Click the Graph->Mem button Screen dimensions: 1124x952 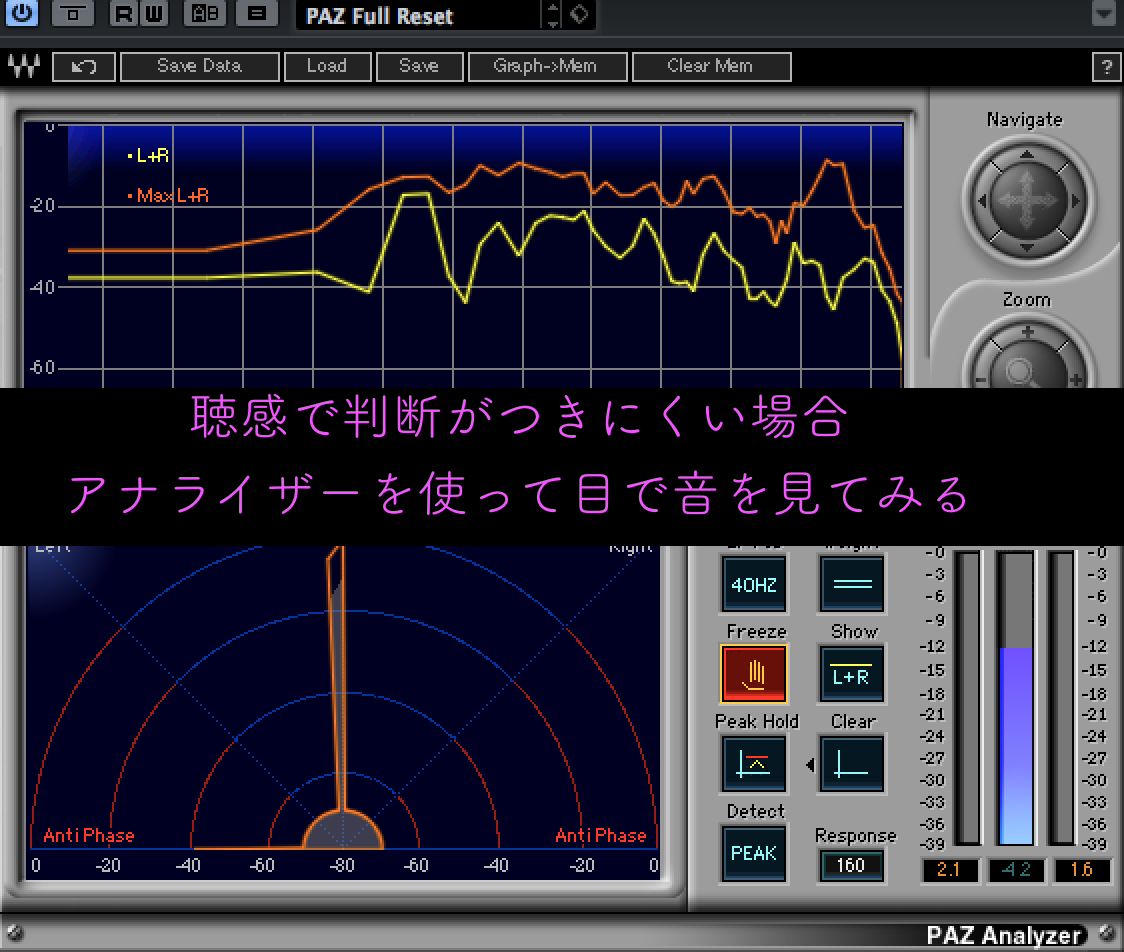(x=547, y=67)
